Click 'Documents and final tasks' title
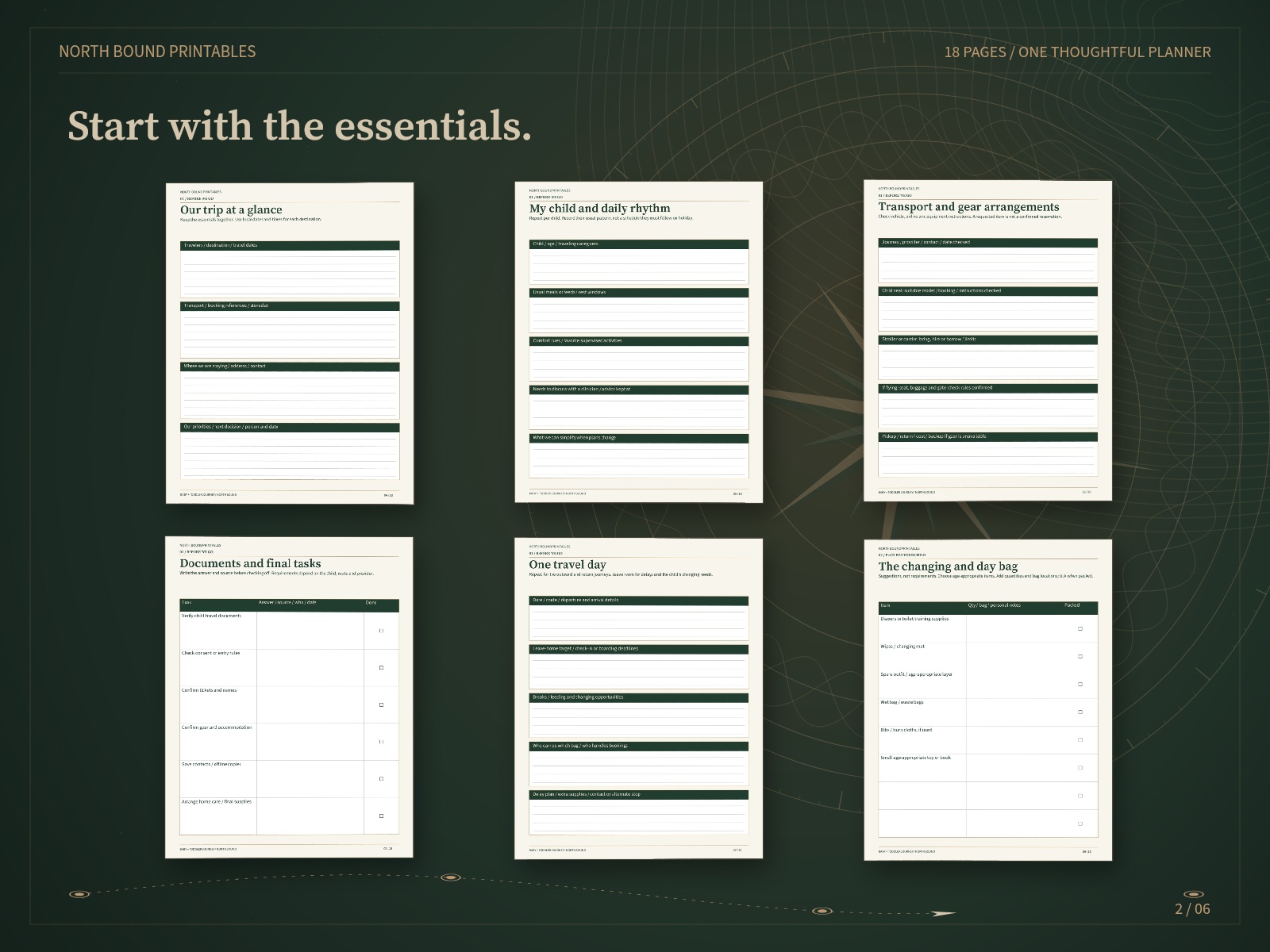1270x952 pixels. (x=250, y=563)
